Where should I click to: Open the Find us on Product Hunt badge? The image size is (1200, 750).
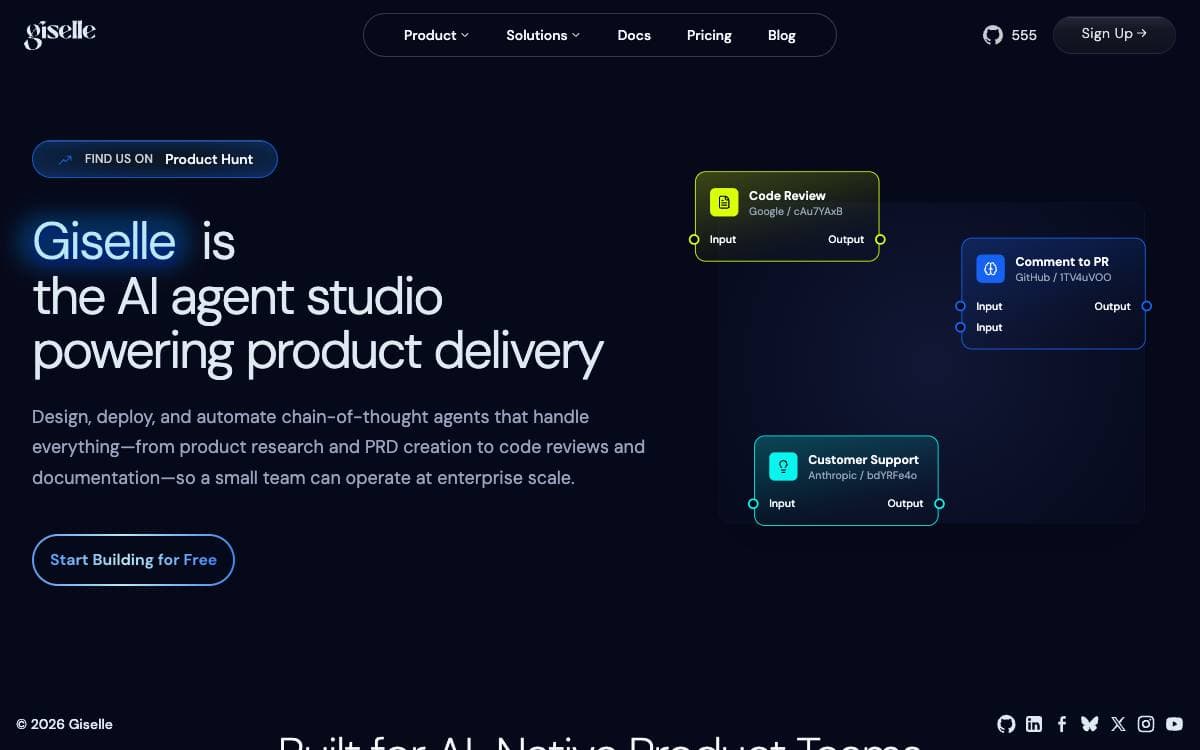click(155, 159)
